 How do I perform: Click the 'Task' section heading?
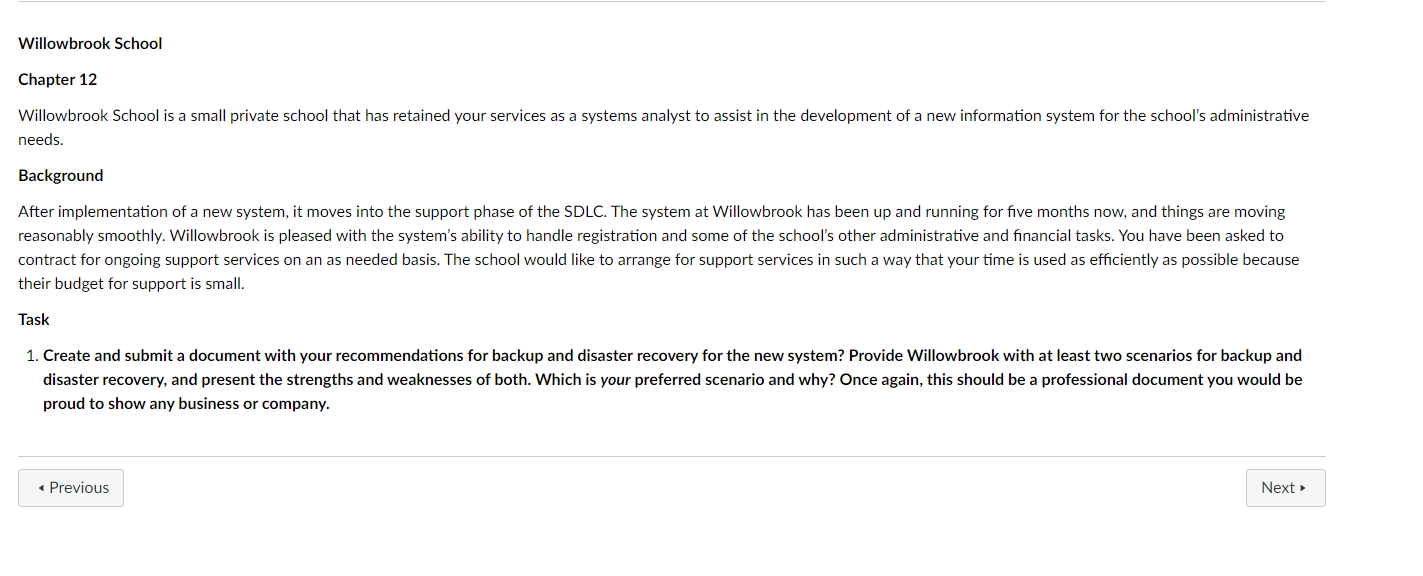click(33, 319)
